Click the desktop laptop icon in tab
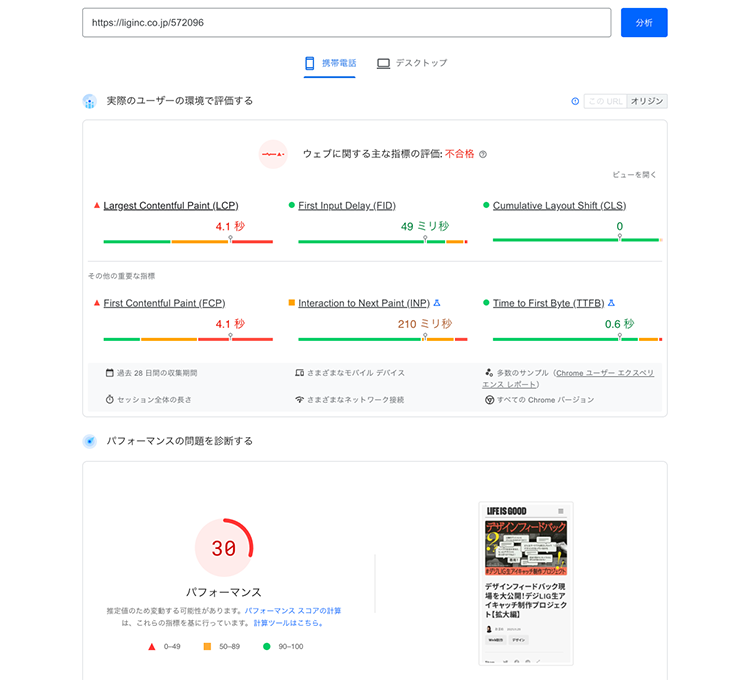The image size is (750, 680). tap(383, 63)
